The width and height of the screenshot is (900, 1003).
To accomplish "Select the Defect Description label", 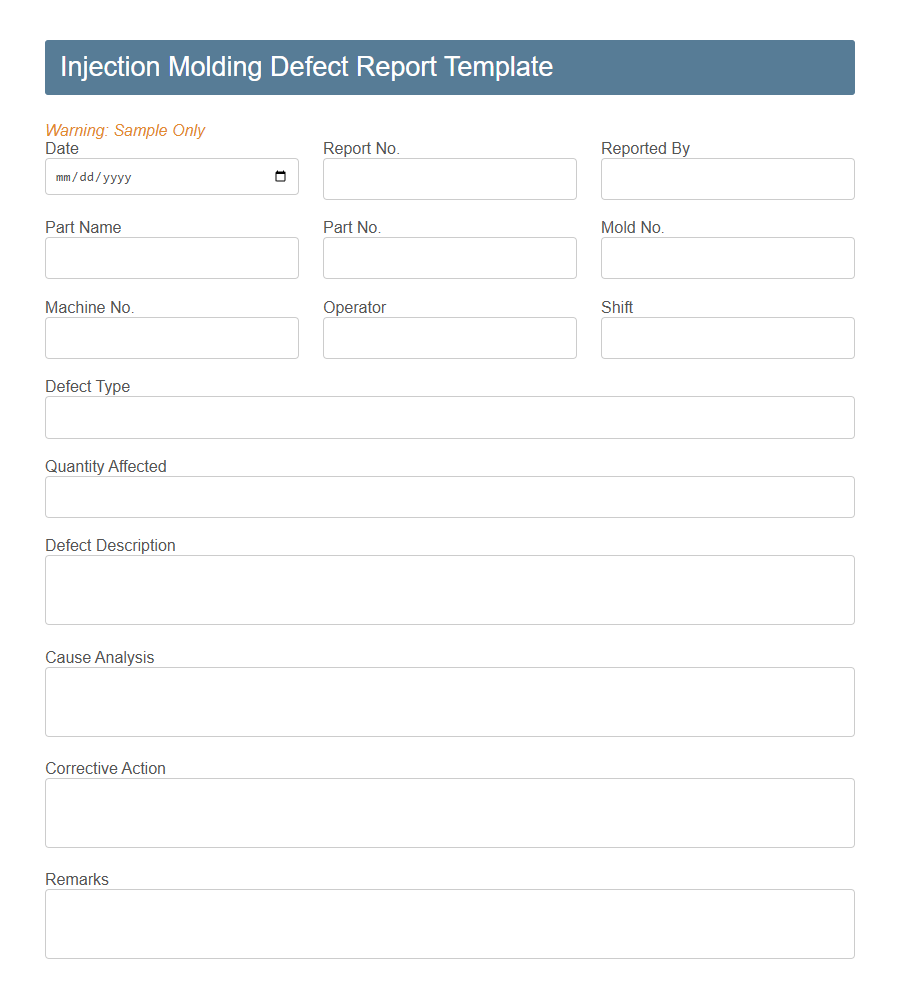I will 110,545.
